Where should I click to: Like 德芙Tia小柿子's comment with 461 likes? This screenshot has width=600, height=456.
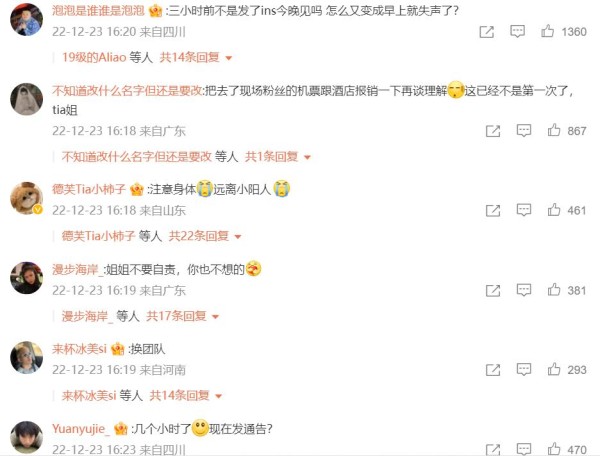(x=554, y=210)
